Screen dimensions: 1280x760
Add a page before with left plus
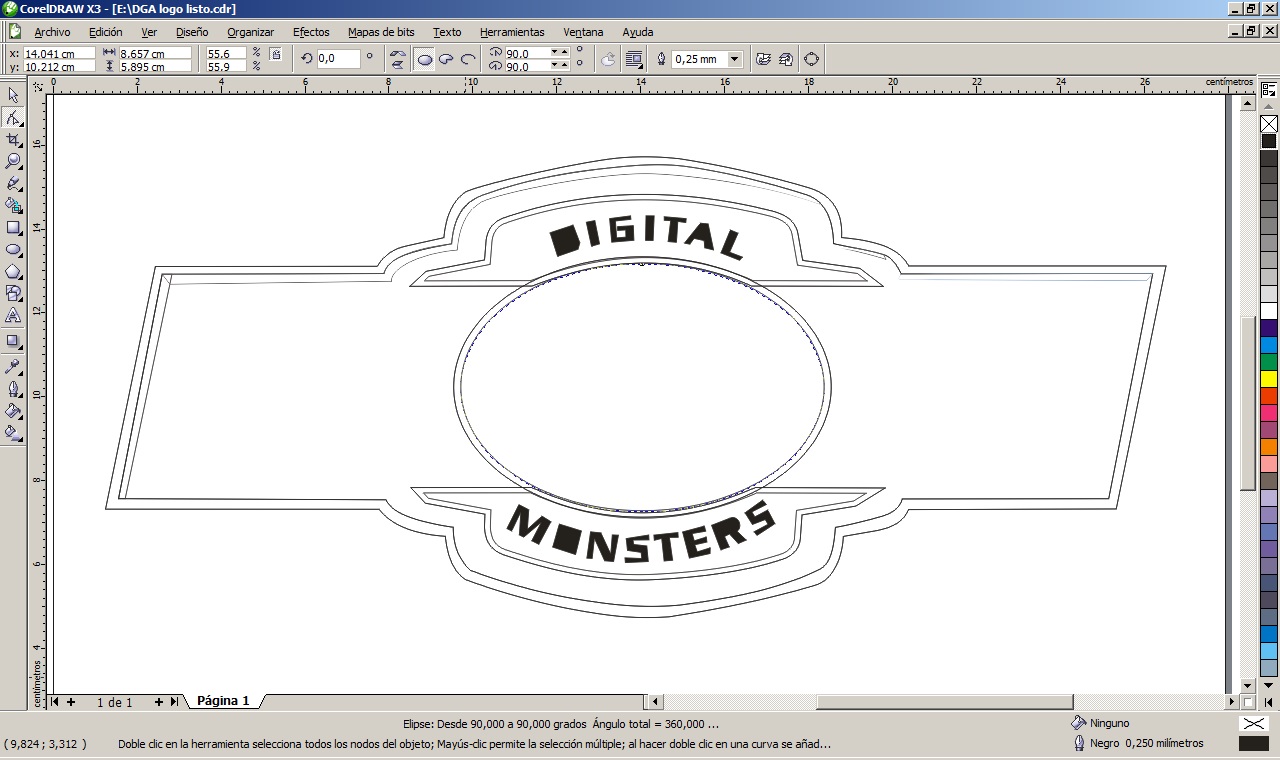pos(71,702)
